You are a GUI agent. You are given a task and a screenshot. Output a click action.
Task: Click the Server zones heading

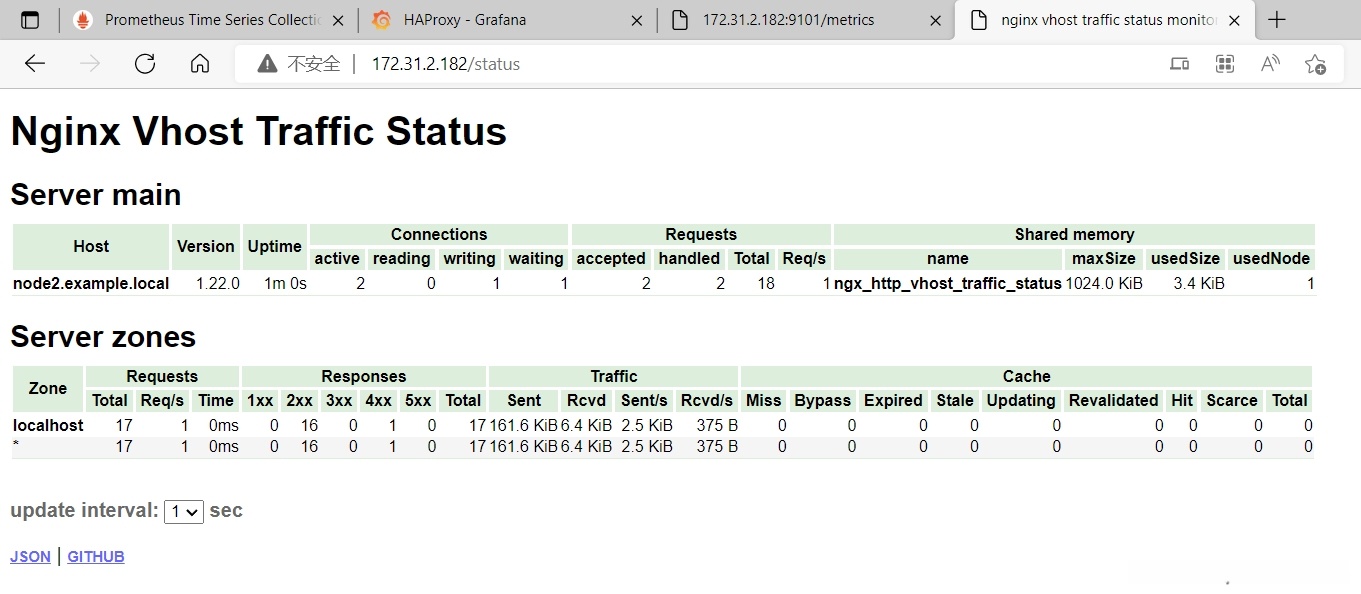point(103,336)
